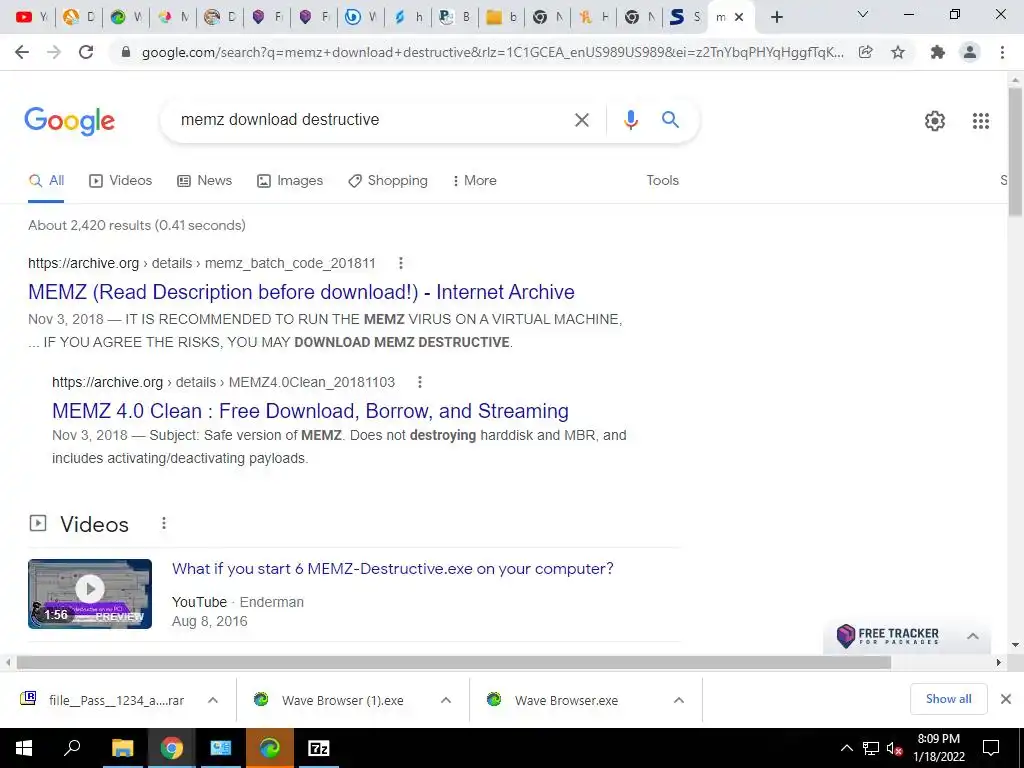Open options beside the Videos heading
This screenshot has width=1024, height=768.
[x=164, y=523]
